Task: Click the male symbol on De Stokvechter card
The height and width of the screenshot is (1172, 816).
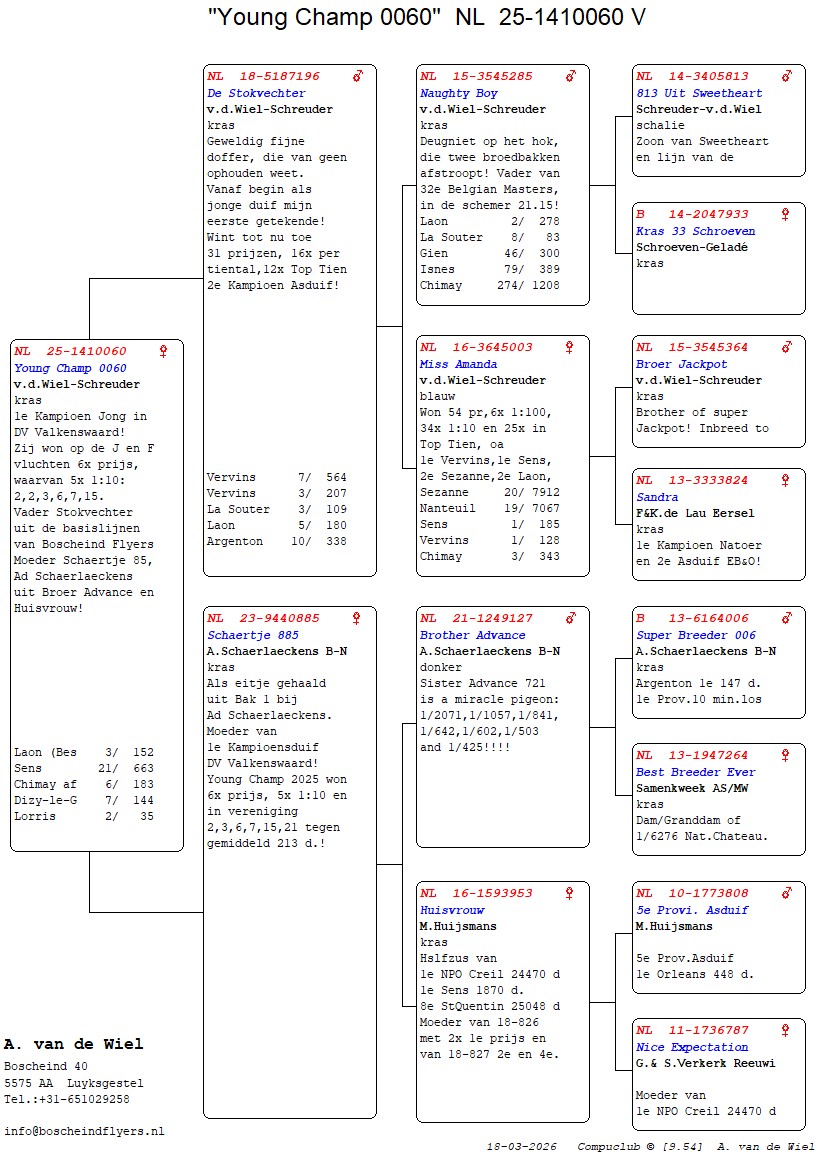Action: [358, 76]
